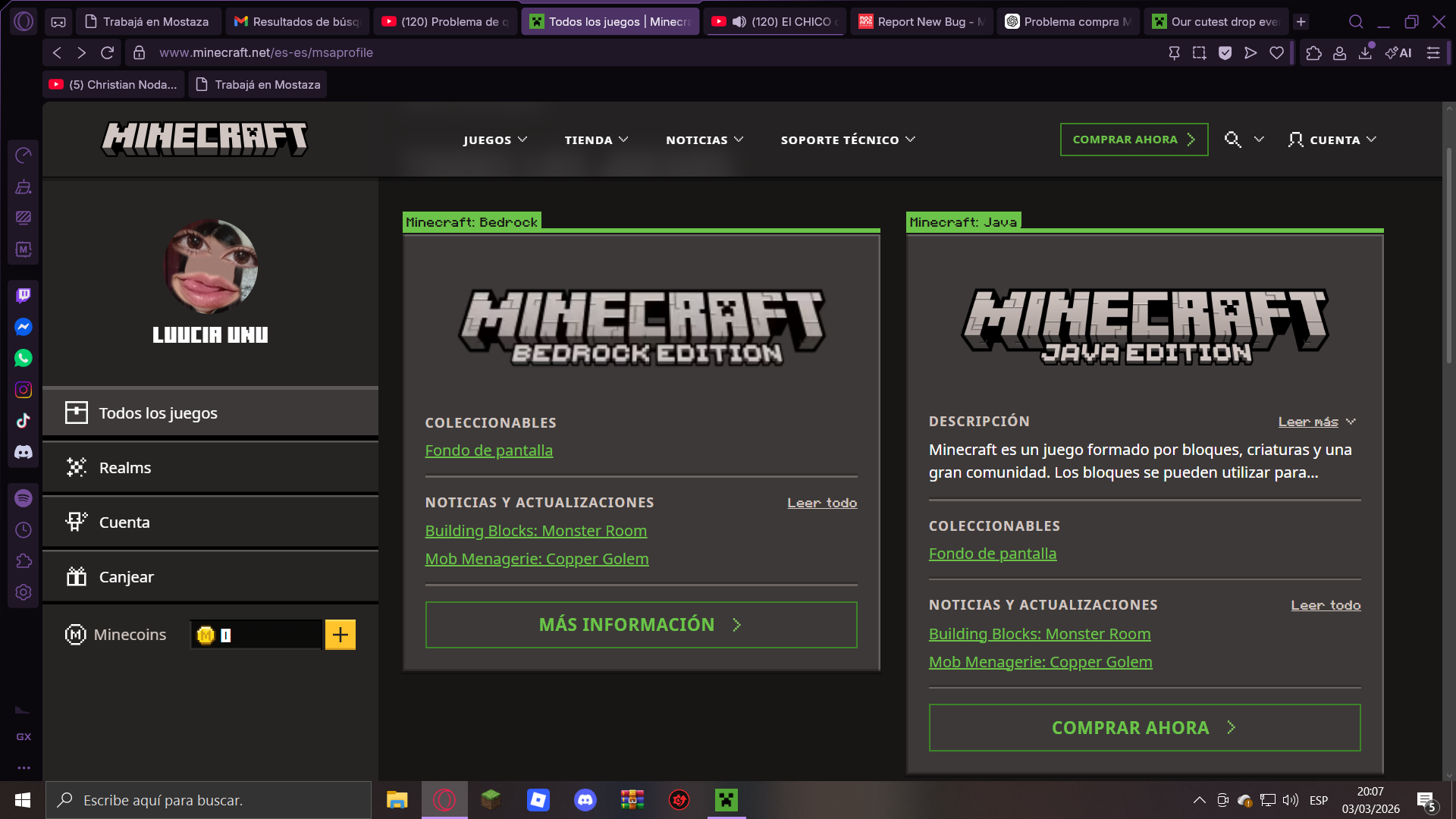Open the Mob Menagerie: Copper Golem Bedrock link
Screen dimensions: 1456x819
(x=536, y=559)
